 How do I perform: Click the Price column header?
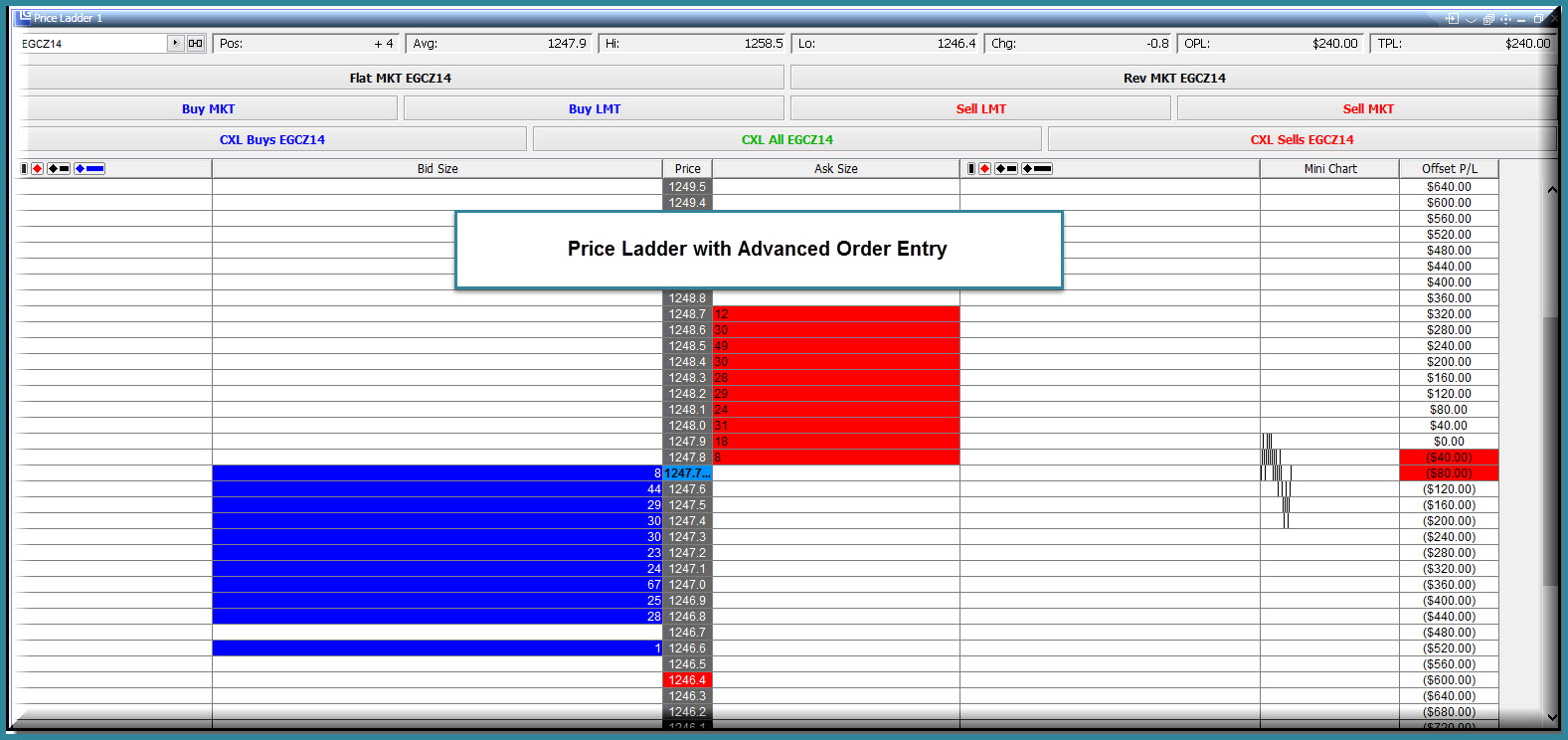point(688,169)
